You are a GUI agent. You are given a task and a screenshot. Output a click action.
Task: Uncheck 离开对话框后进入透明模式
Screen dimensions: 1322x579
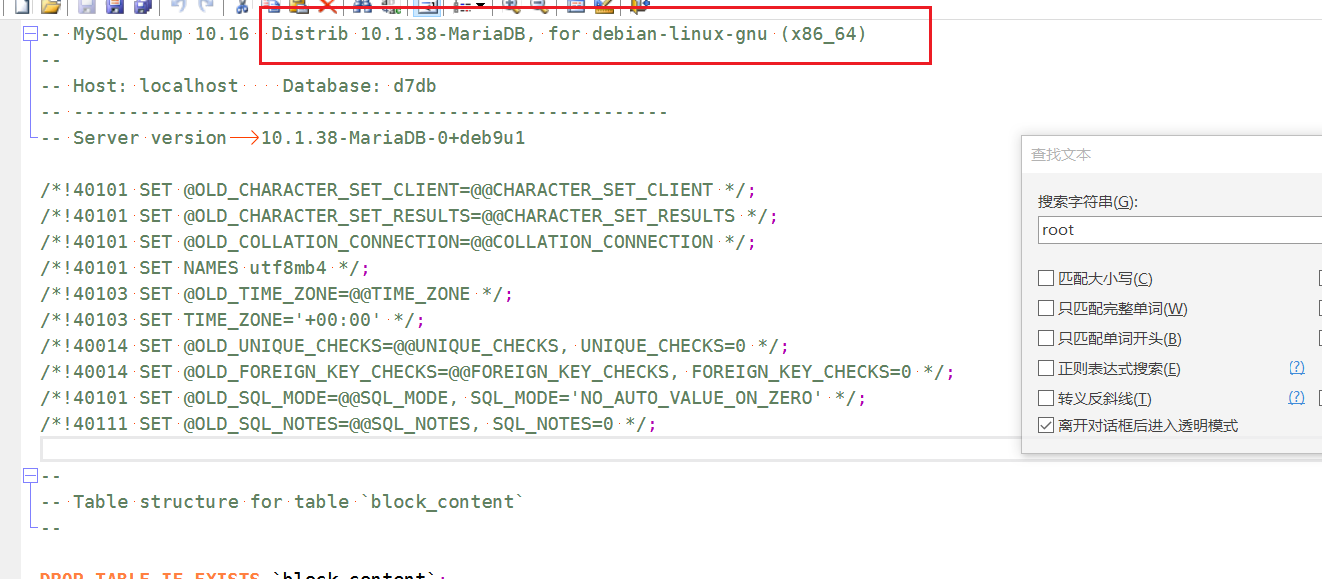[x=1046, y=425]
